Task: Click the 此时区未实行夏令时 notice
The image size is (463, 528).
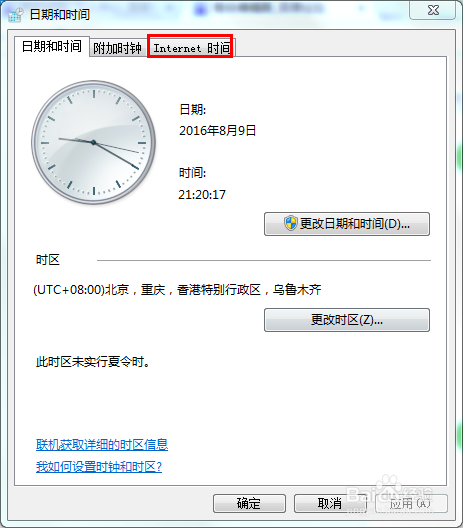Action: point(93,362)
